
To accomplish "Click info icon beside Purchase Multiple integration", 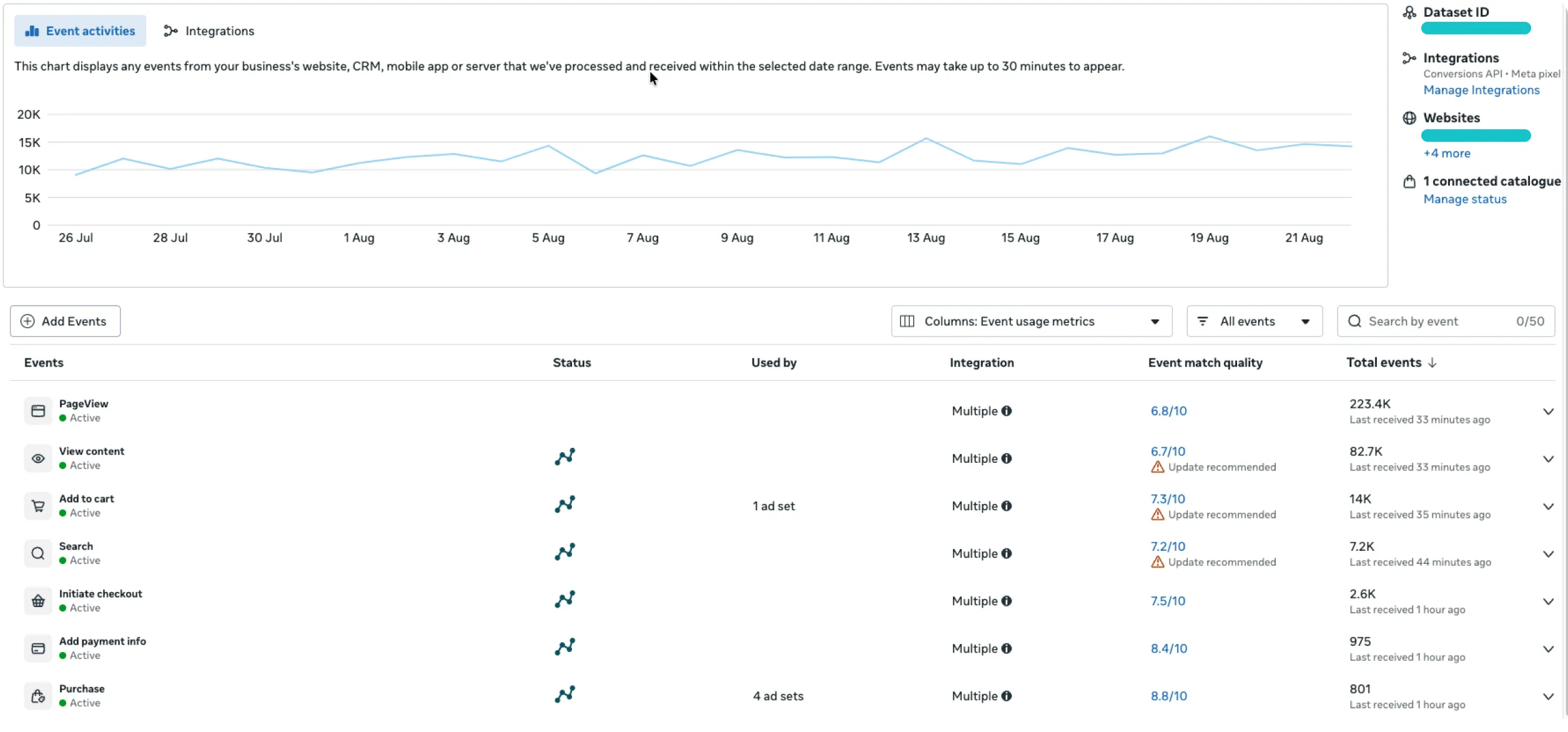I will coord(1007,696).
